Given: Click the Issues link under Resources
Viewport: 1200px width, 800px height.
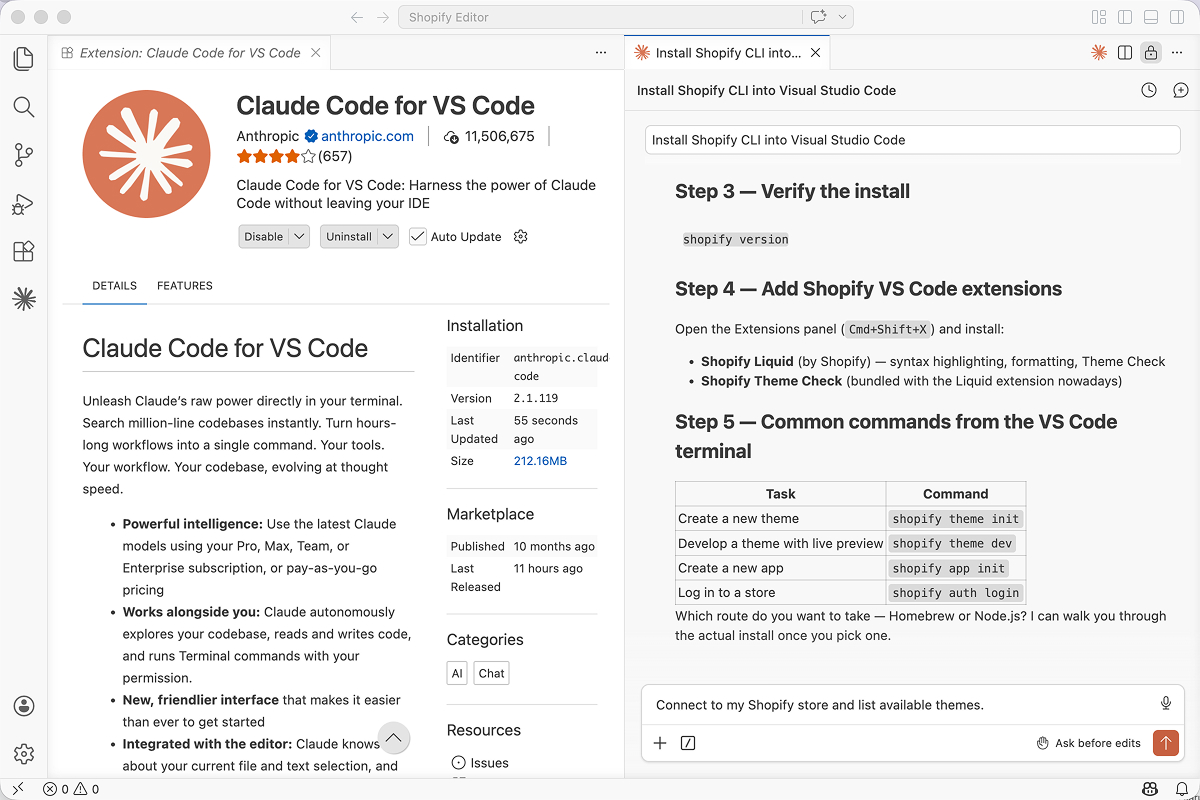Looking at the screenshot, I should click(x=488, y=762).
